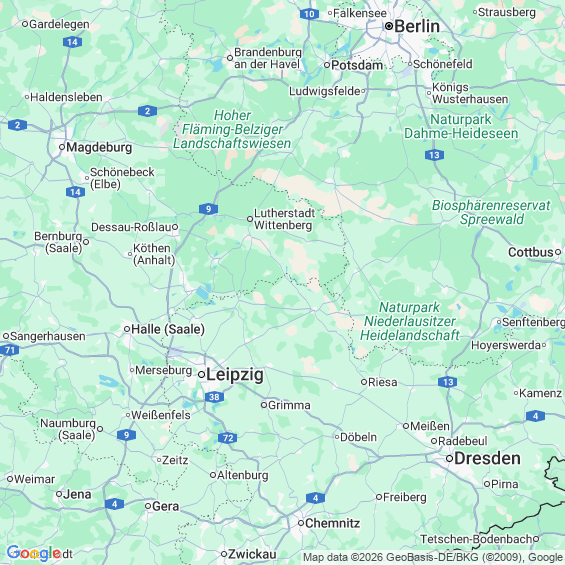Click the Halle (Saale) city label
This screenshot has height=565, width=565.
coord(168,329)
